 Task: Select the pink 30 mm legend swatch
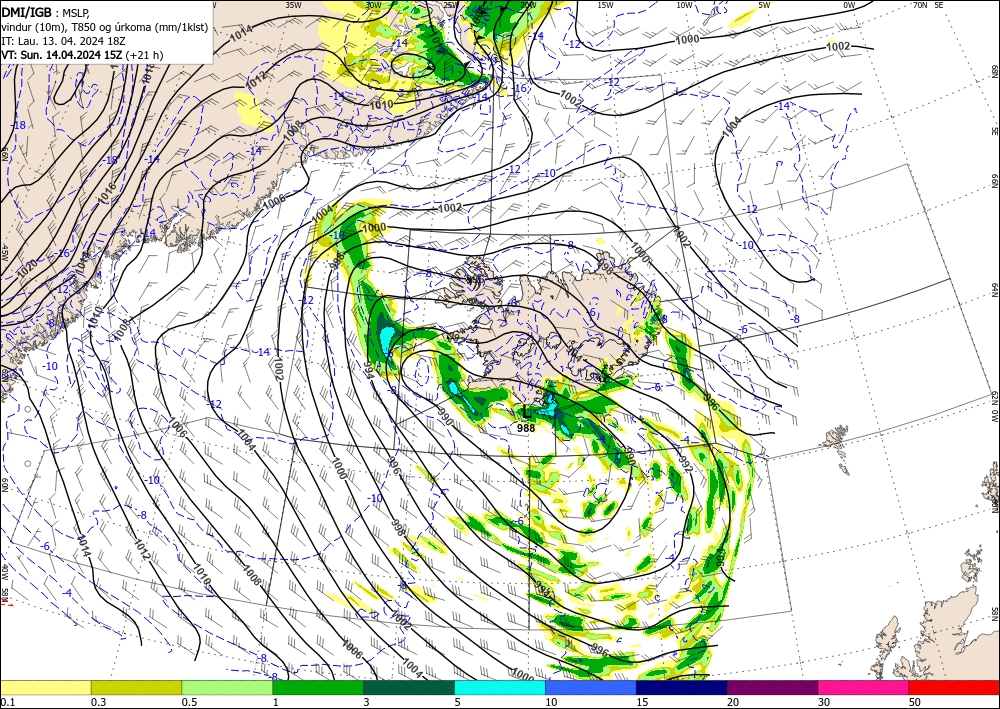coord(864,687)
